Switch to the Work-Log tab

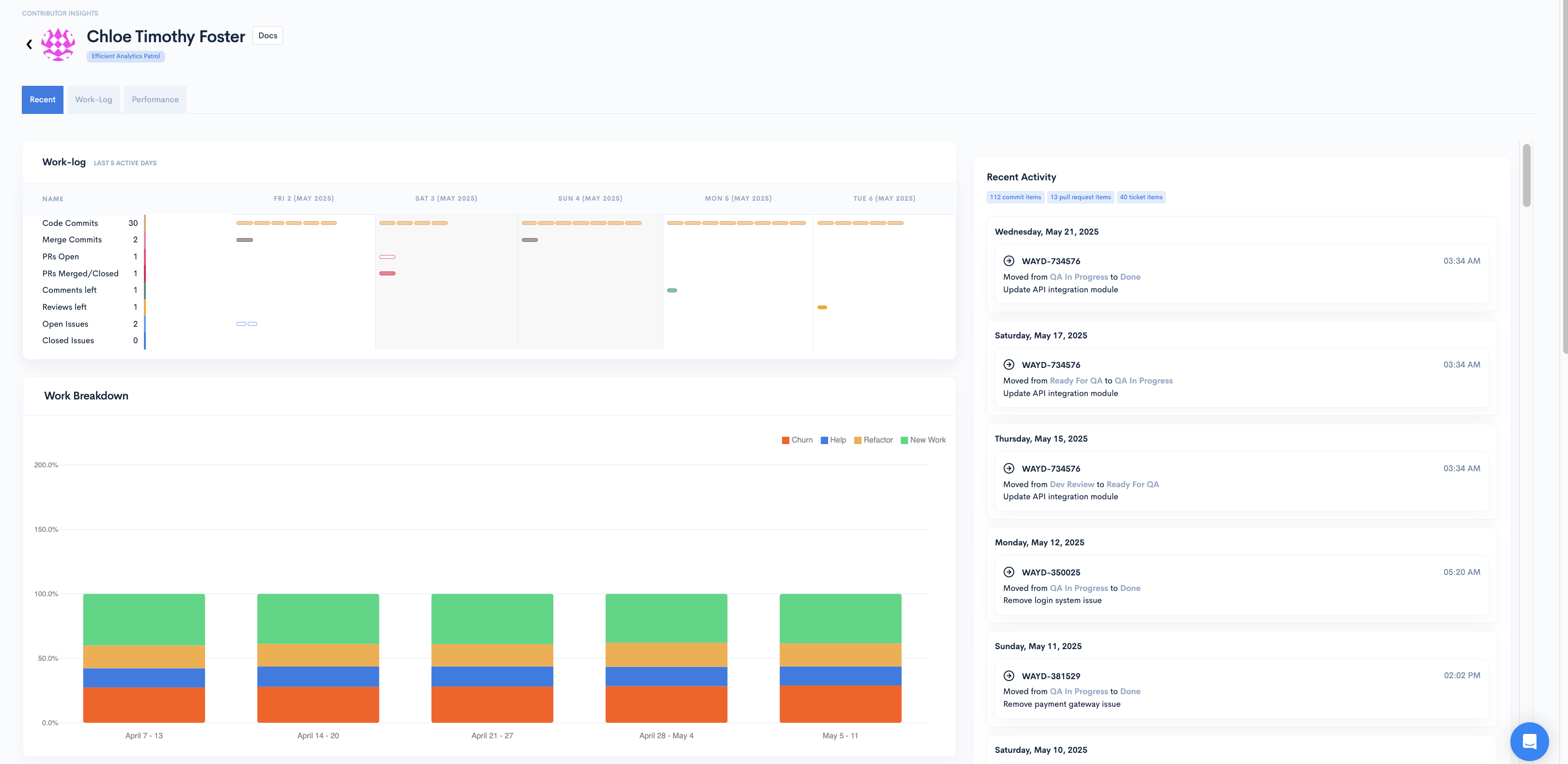coord(94,100)
